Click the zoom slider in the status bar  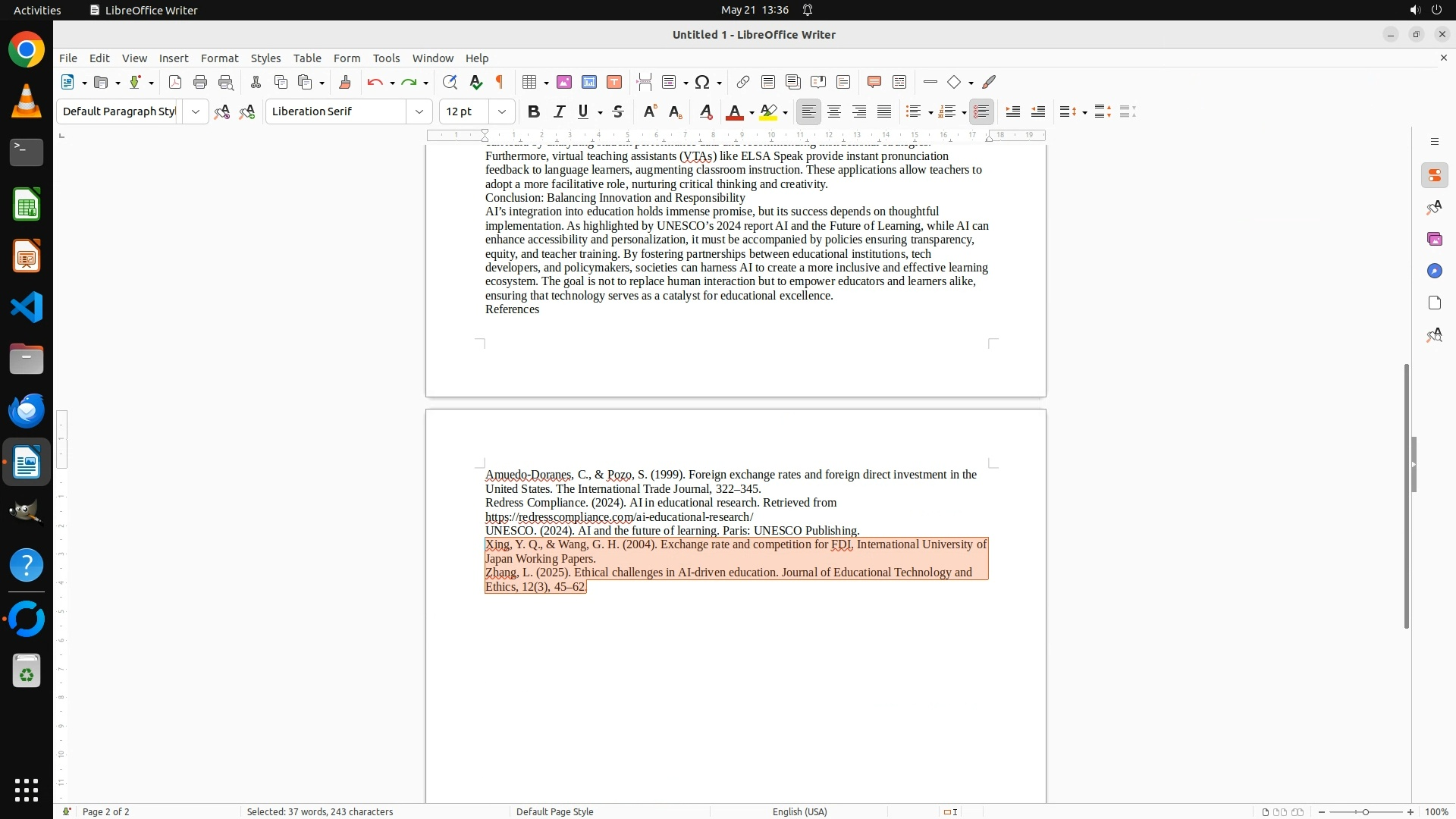tap(1365, 811)
